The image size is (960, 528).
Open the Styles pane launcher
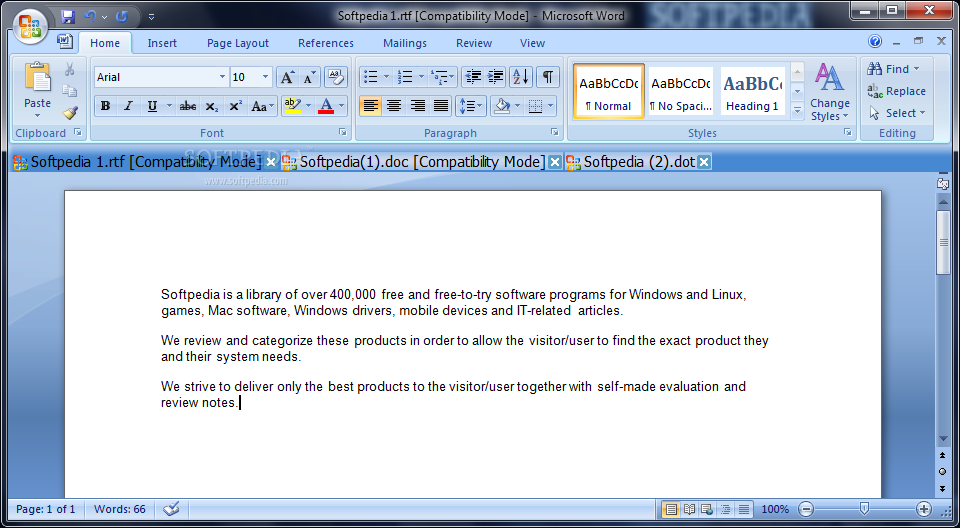pyautogui.click(x=847, y=132)
